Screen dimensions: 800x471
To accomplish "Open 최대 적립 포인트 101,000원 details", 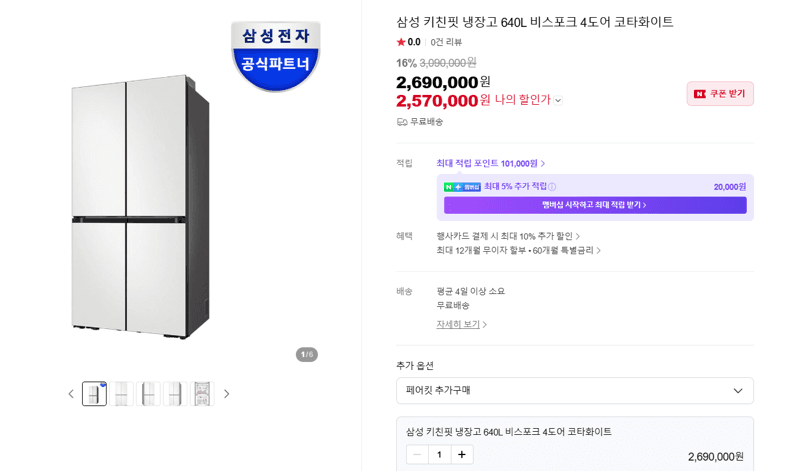I will click(x=490, y=163).
